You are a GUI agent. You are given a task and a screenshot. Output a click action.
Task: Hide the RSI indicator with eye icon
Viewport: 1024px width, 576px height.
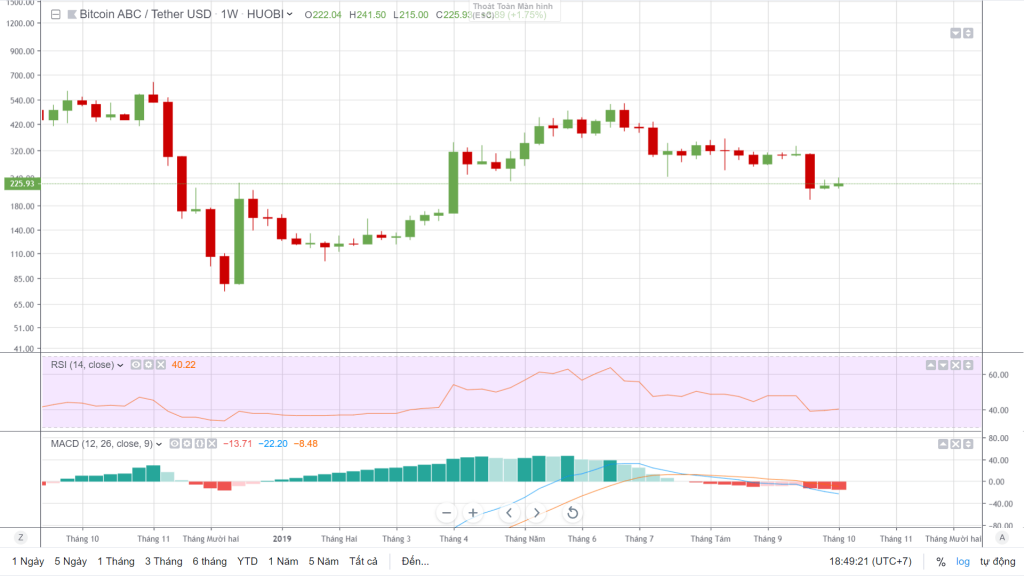tap(136, 365)
